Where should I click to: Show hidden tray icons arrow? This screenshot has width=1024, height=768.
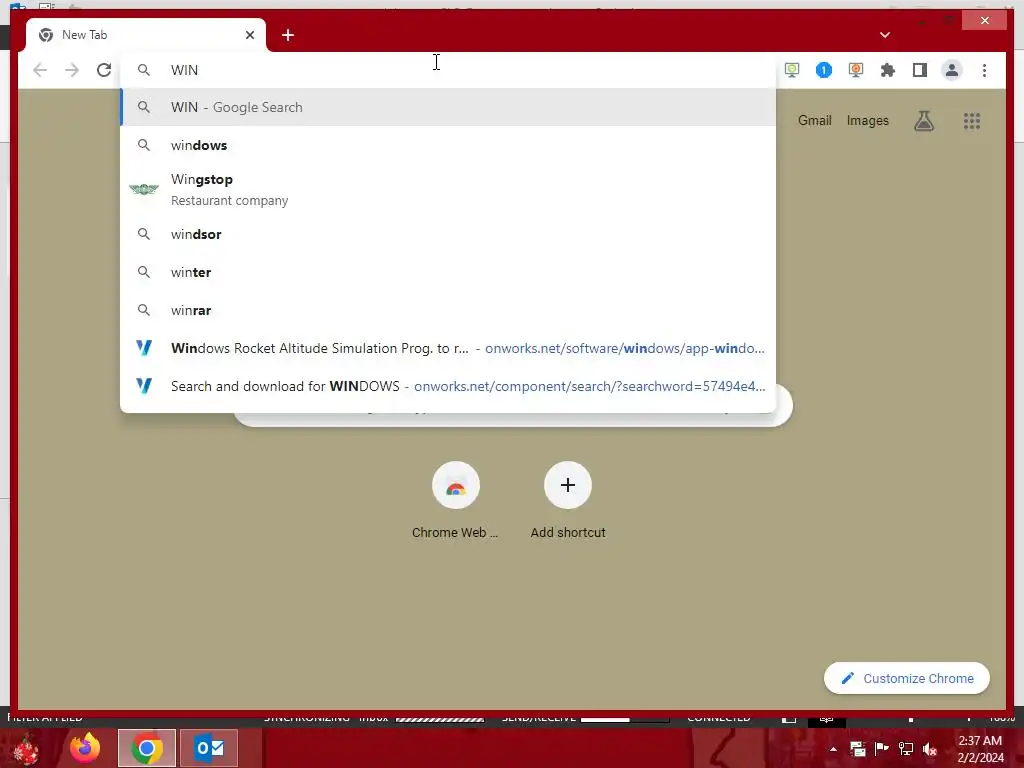[833, 749]
